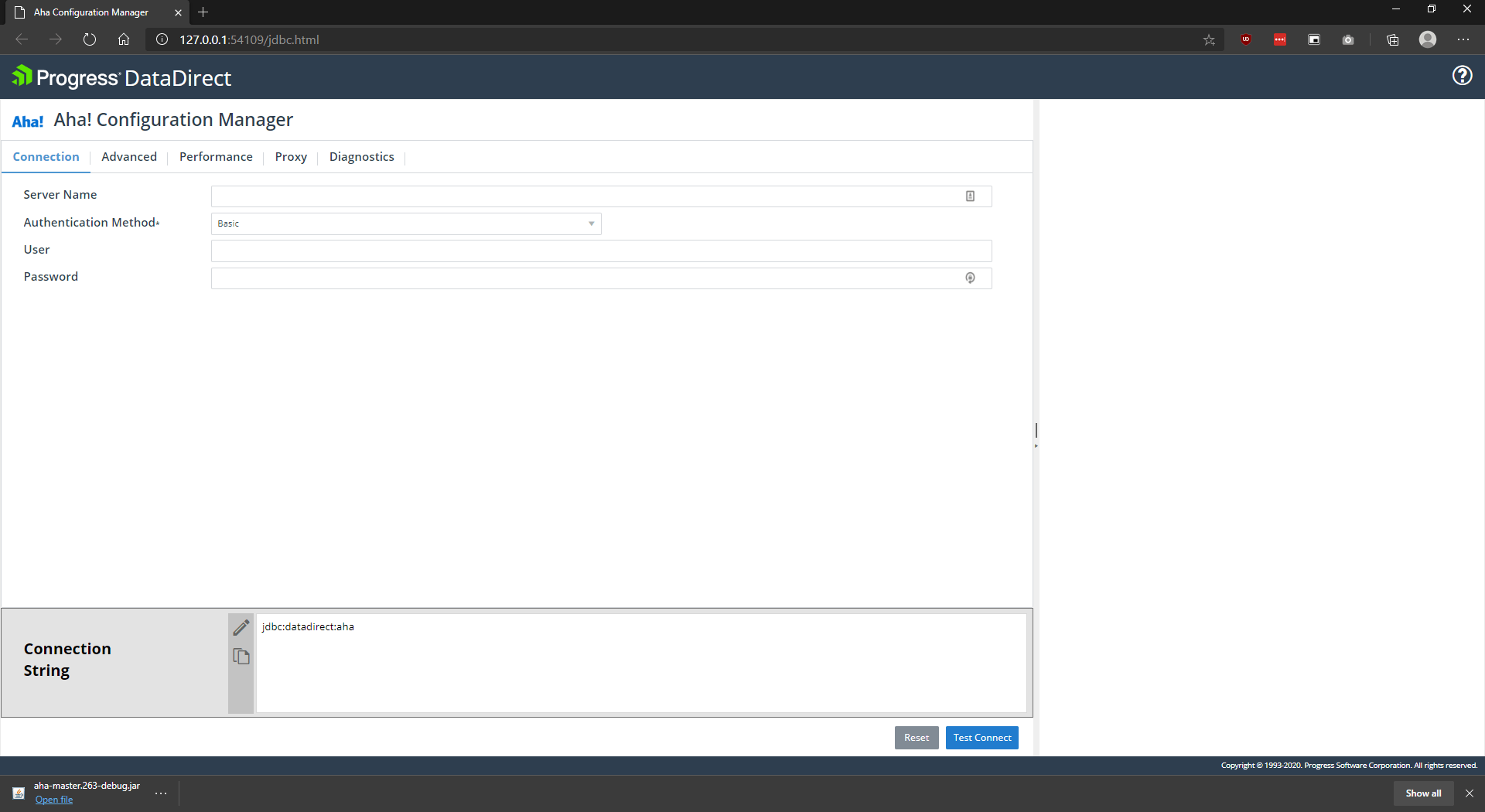Click the Test Connect button
This screenshot has height=812, width=1485.
coord(982,738)
